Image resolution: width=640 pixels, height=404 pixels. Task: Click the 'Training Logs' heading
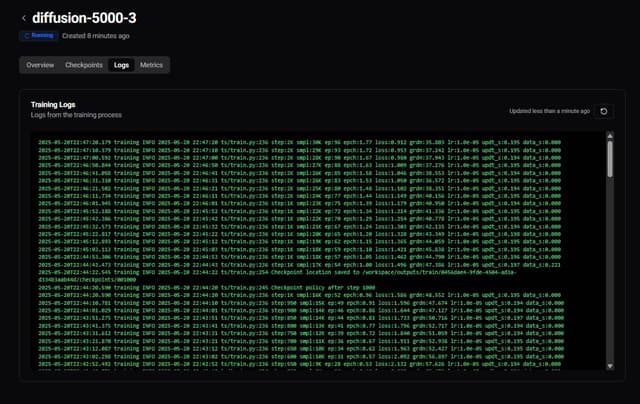[x=53, y=104]
